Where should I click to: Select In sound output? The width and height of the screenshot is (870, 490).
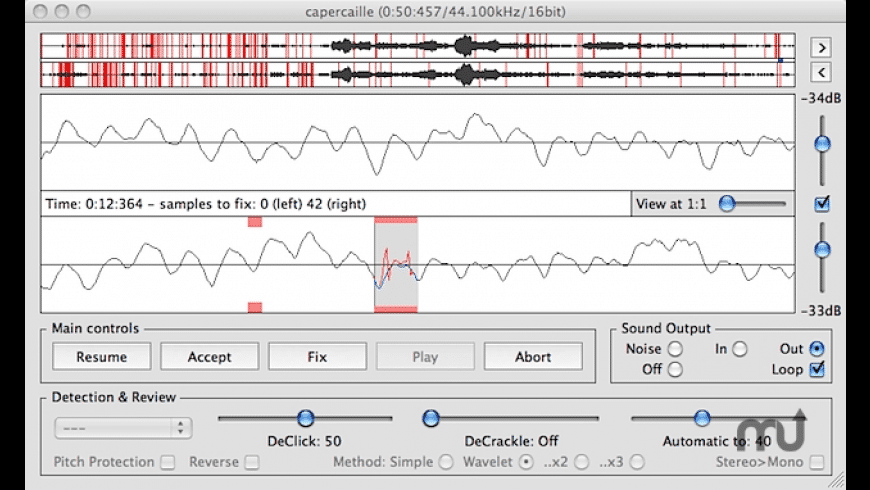click(x=740, y=349)
